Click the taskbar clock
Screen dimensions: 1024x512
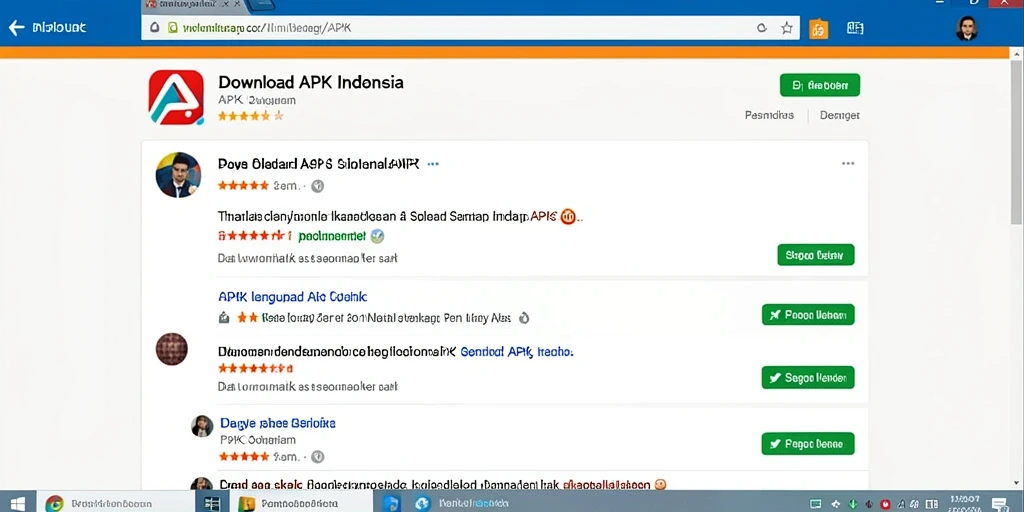pos(967,504)
